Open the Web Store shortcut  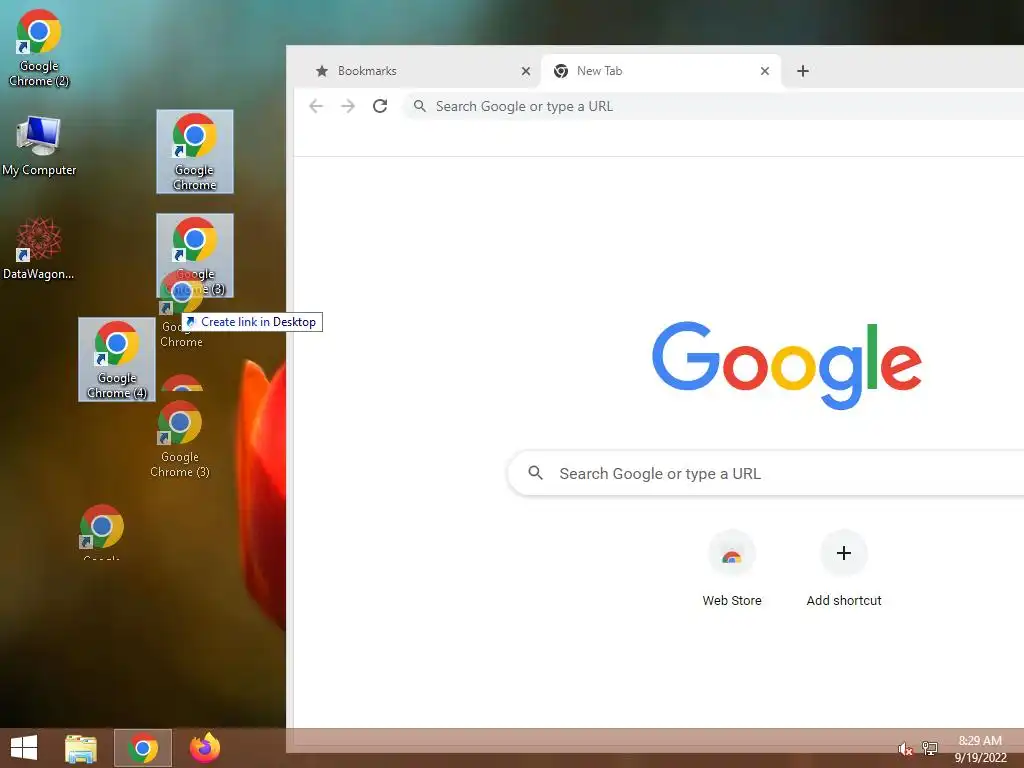coord(732,568)
